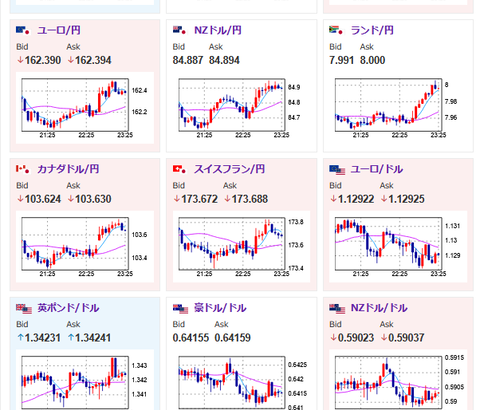Open the スイスフラン/円 pair link
The width and height of the screenshot is (480, 410).
coord(229,169)
